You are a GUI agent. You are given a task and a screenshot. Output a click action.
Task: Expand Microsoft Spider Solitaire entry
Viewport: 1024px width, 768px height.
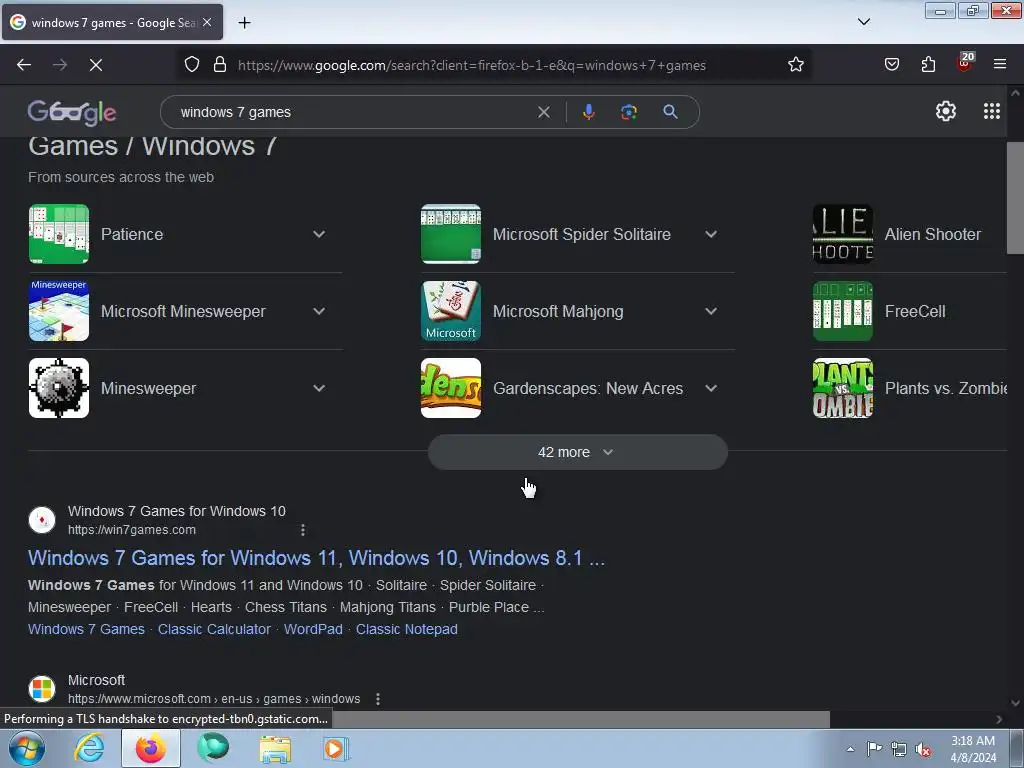point(711,234)
